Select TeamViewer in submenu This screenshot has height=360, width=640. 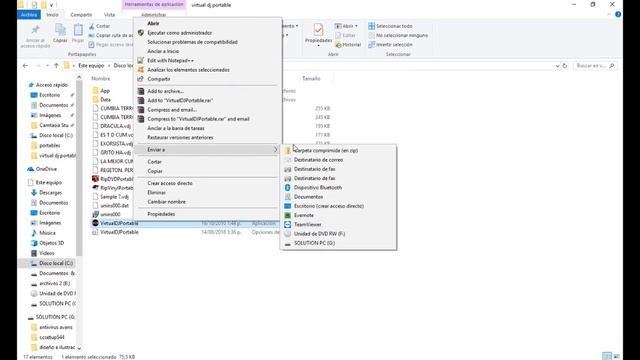coord(308,225)
